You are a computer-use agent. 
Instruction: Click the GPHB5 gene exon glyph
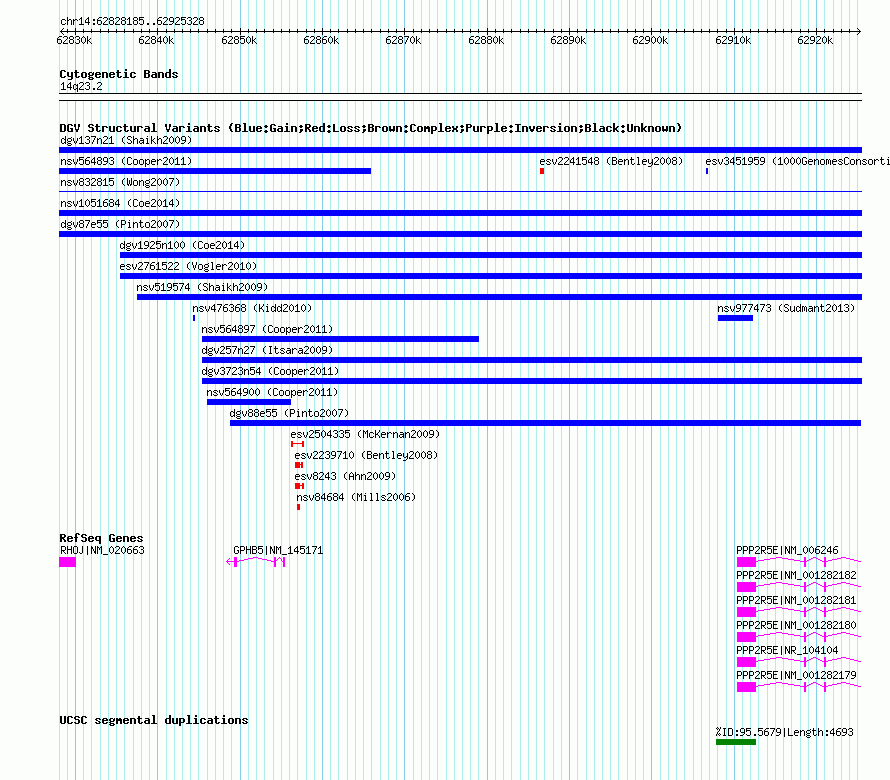255,562
